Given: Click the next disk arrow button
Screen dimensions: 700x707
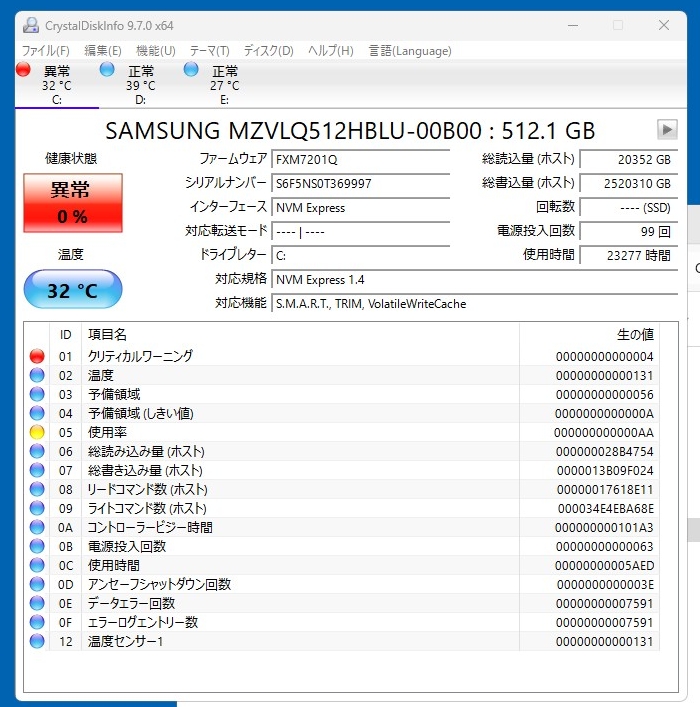Looking at the screenshot, I should tap(667, 130).
